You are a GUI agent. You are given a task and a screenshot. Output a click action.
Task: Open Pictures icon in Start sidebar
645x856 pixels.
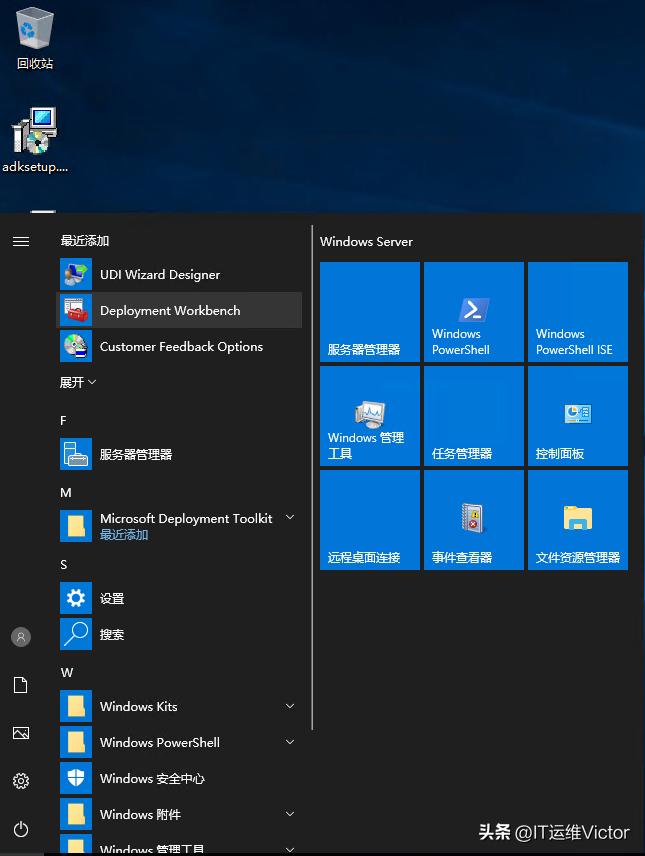(x=21, y=733)
